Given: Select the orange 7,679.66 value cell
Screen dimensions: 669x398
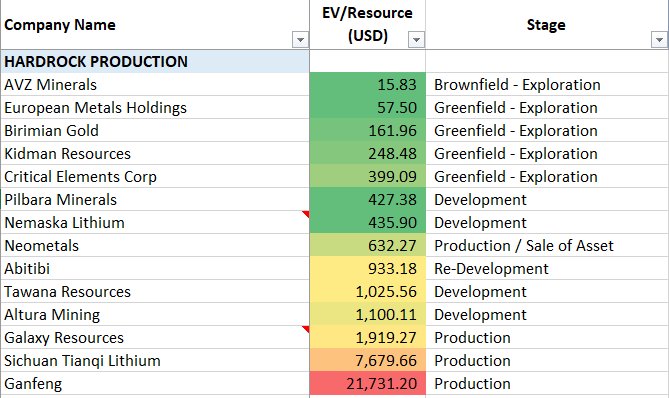Looking at the screenshot, I should [x=367, y=360].
